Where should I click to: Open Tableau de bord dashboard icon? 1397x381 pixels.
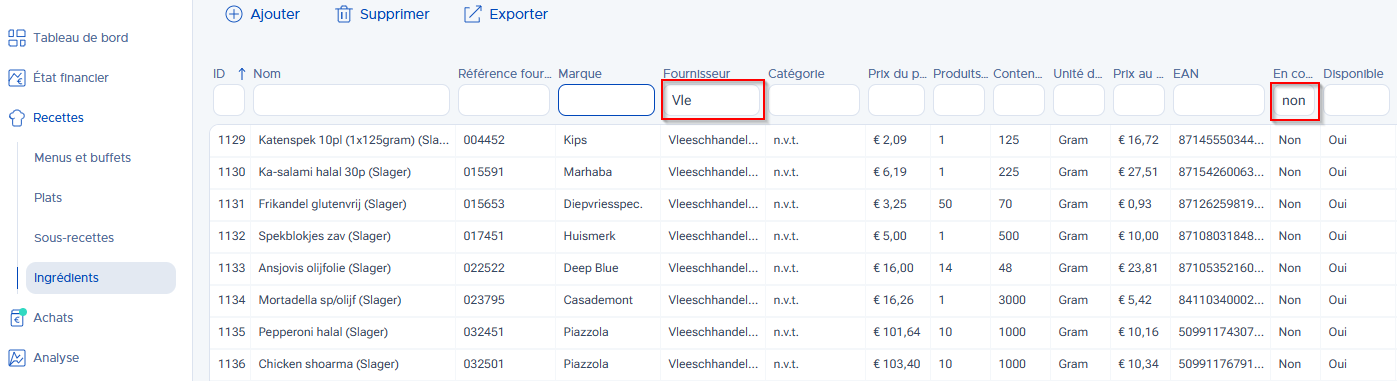17,38
